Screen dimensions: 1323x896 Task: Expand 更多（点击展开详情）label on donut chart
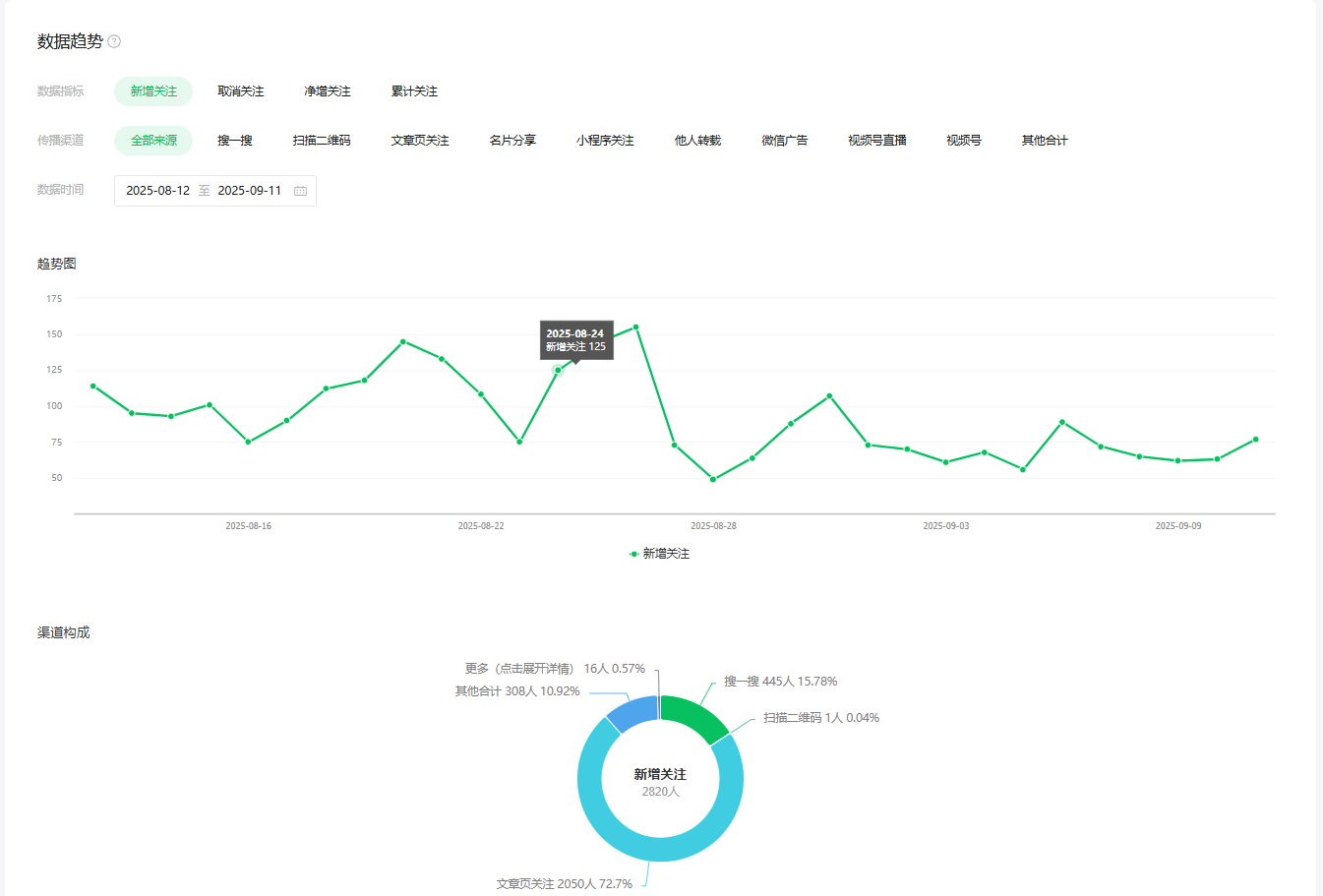click(555, 669)
